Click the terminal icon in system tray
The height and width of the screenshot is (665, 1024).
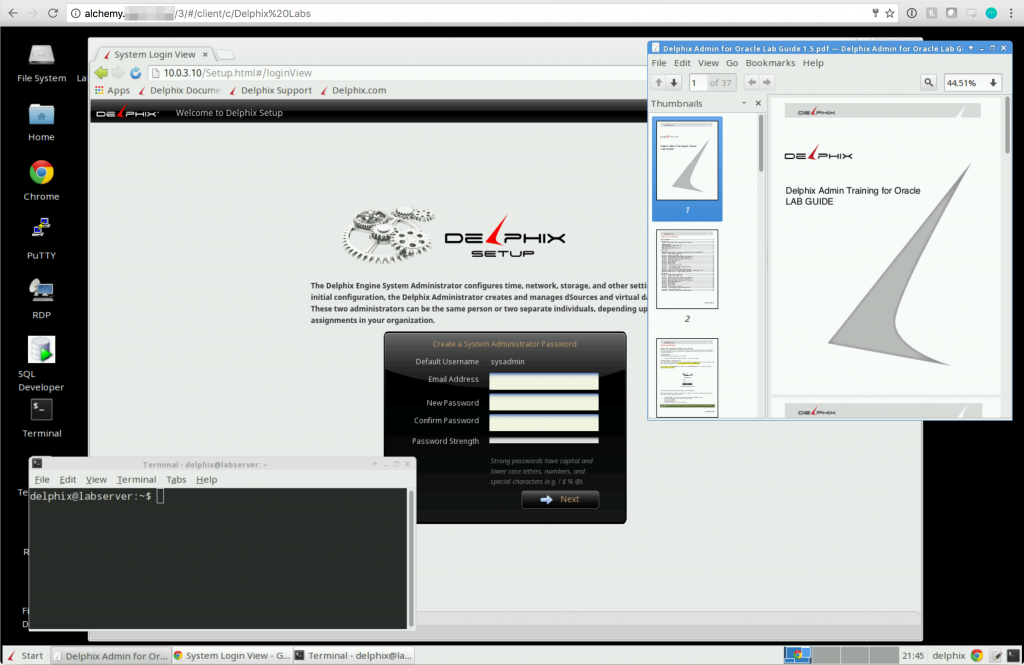1013,655
